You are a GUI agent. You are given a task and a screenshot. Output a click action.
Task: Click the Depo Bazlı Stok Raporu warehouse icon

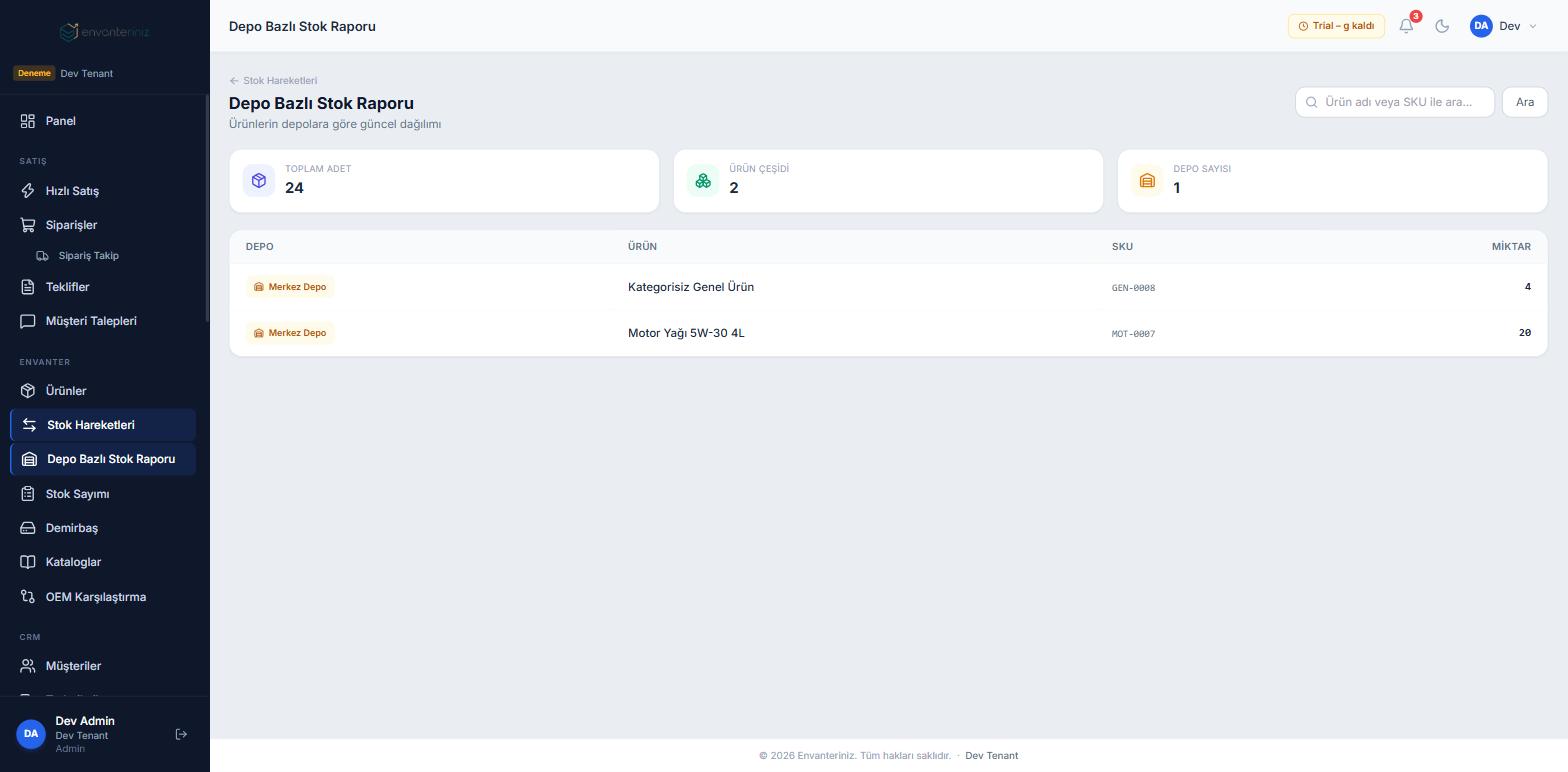click(30, 459)
